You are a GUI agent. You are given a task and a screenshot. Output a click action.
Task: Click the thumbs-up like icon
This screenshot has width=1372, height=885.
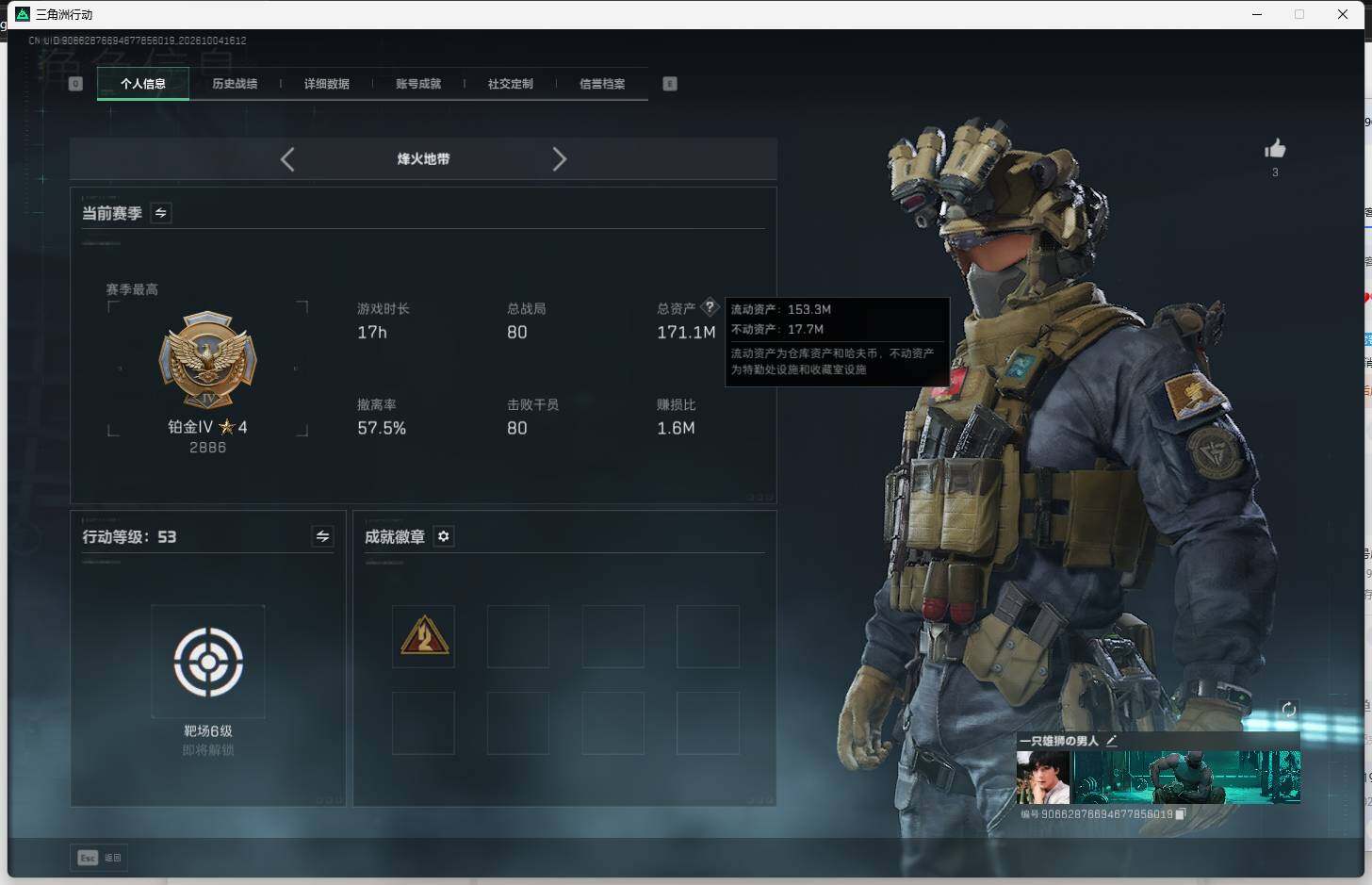(1275, 148)
